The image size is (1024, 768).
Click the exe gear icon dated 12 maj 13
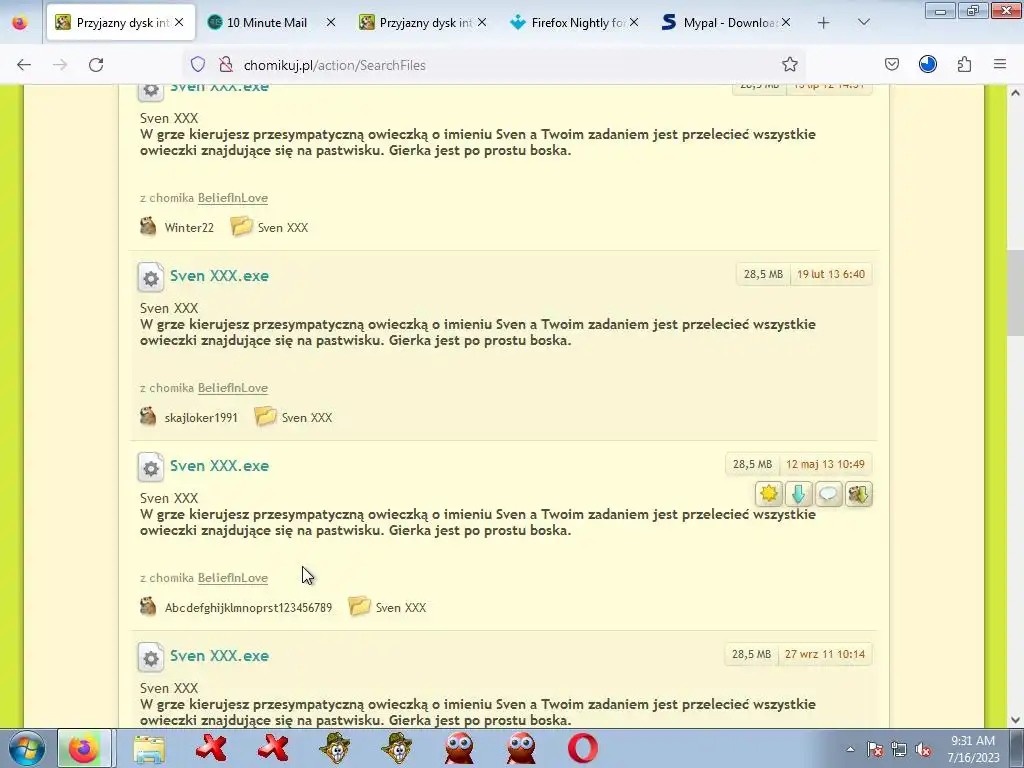click(x=151, y=468)
